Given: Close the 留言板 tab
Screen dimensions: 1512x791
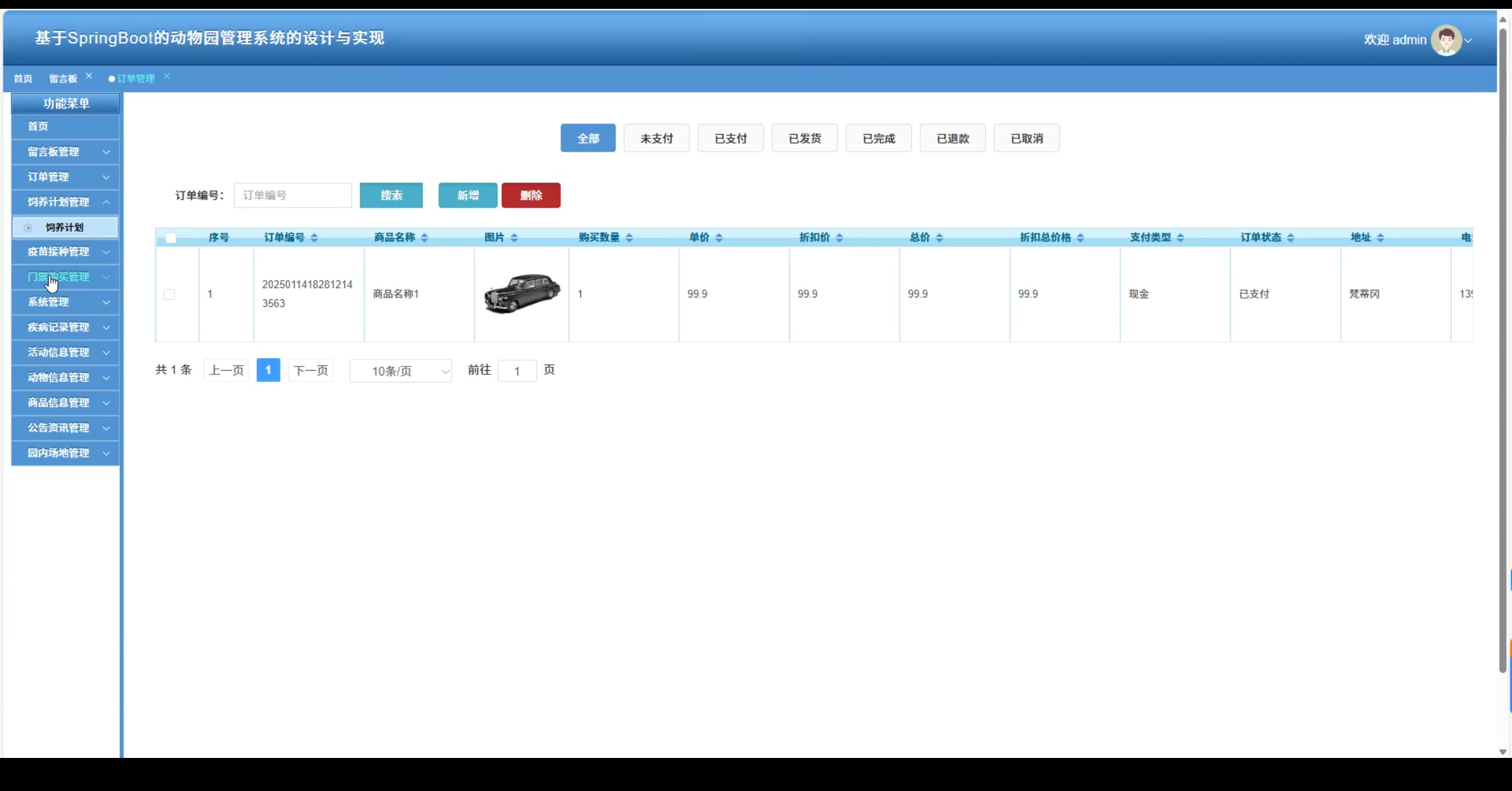Looking at the screenshot, I should [89, 76].
